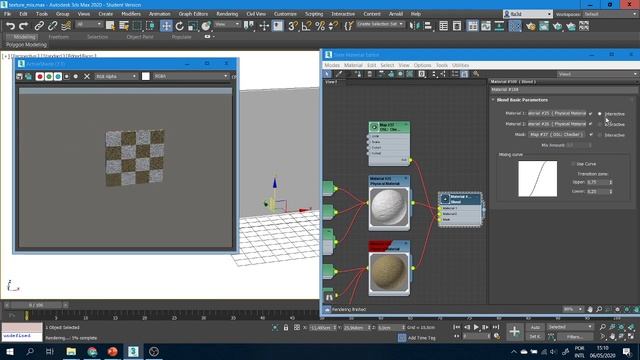Open Utilities menu in Slate Material Editor
This screenshot has height=360, width=640.
pyautogui.click(x=460, y=65)
